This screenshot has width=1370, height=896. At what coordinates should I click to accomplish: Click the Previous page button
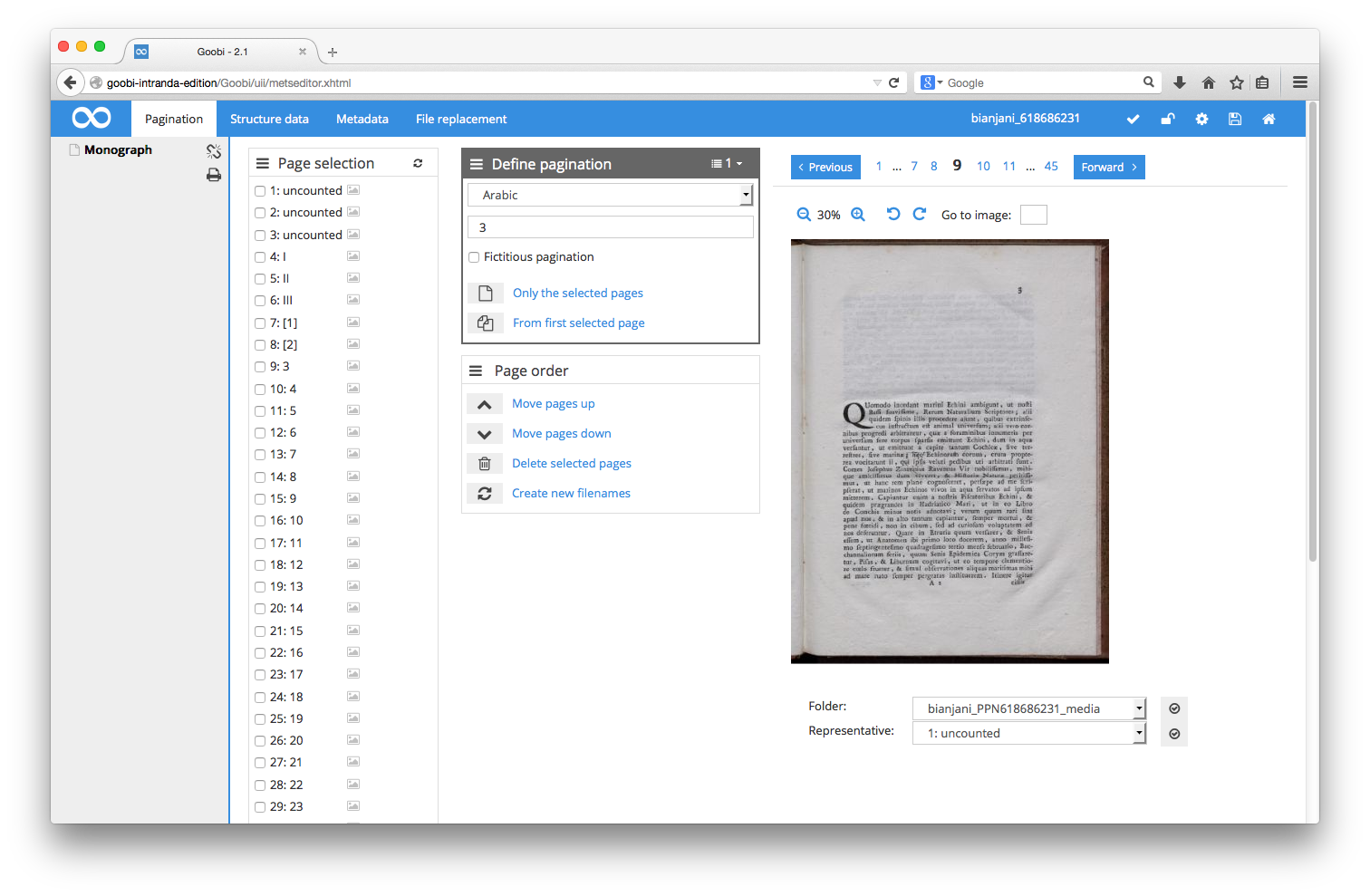click(825, 167)
